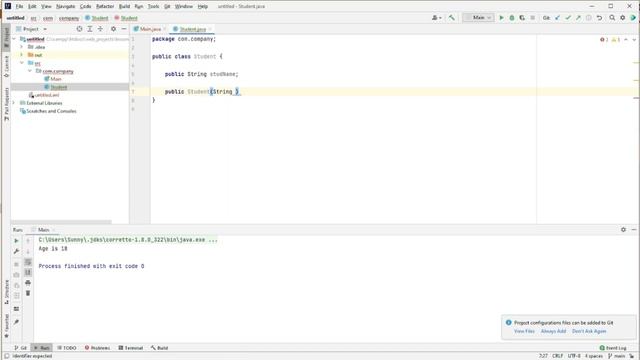Click the errors count indicator in editor
The width and height of the screenshot is (640, 360).
point(604,40)
